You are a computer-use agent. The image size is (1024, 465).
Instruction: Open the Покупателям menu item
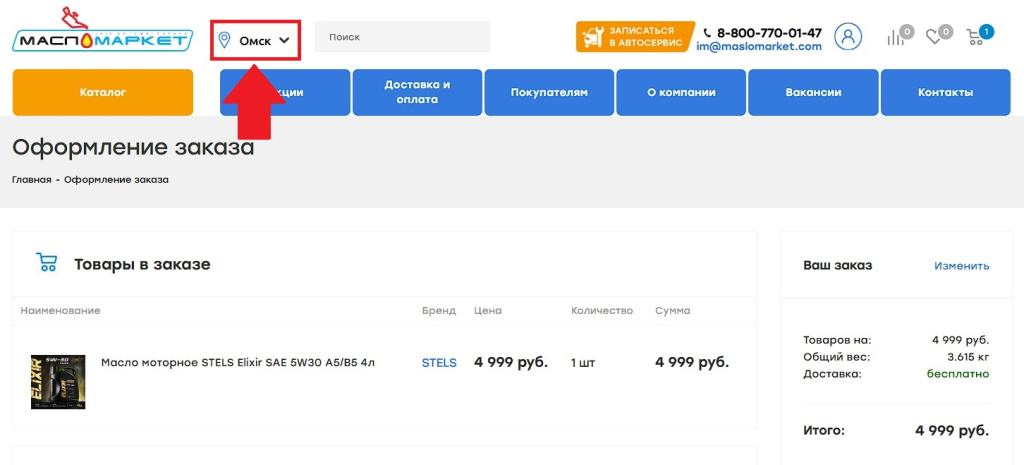549,92
